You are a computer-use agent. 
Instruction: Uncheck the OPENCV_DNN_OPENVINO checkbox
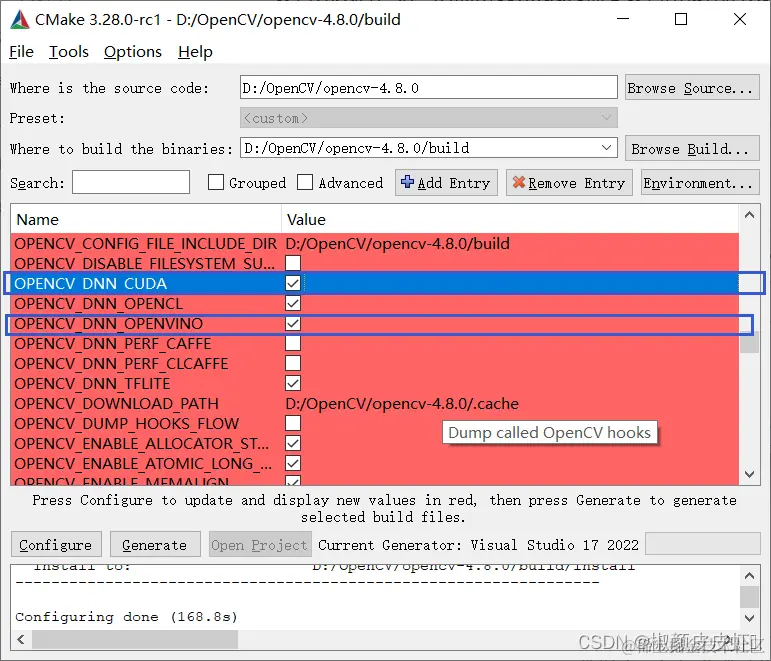point(293,324)
